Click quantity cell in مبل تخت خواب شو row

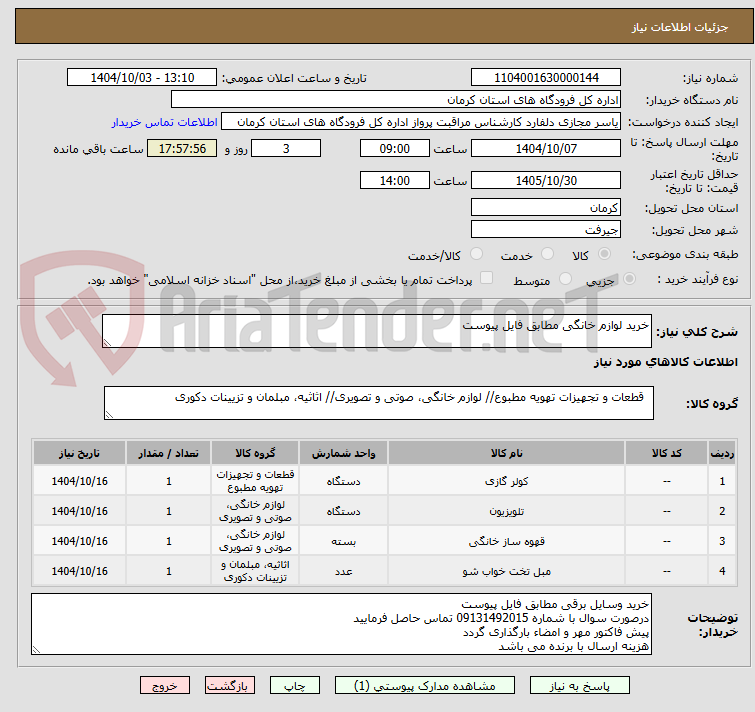169,571
